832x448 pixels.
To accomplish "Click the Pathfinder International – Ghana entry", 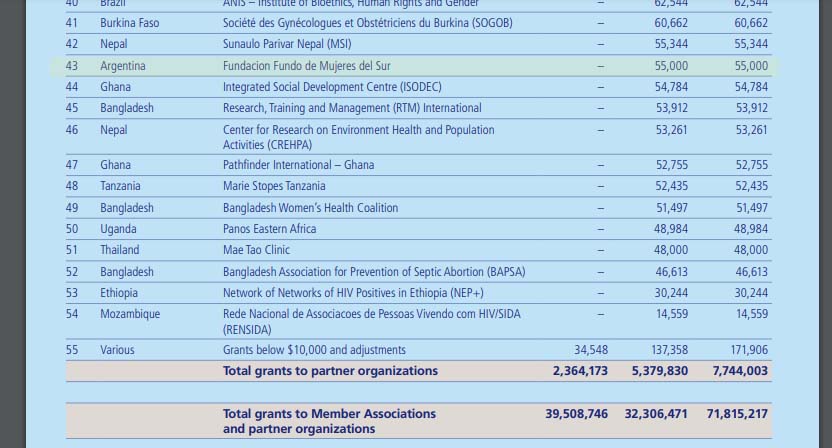I will pyautogui.click(x=298, y=165).
